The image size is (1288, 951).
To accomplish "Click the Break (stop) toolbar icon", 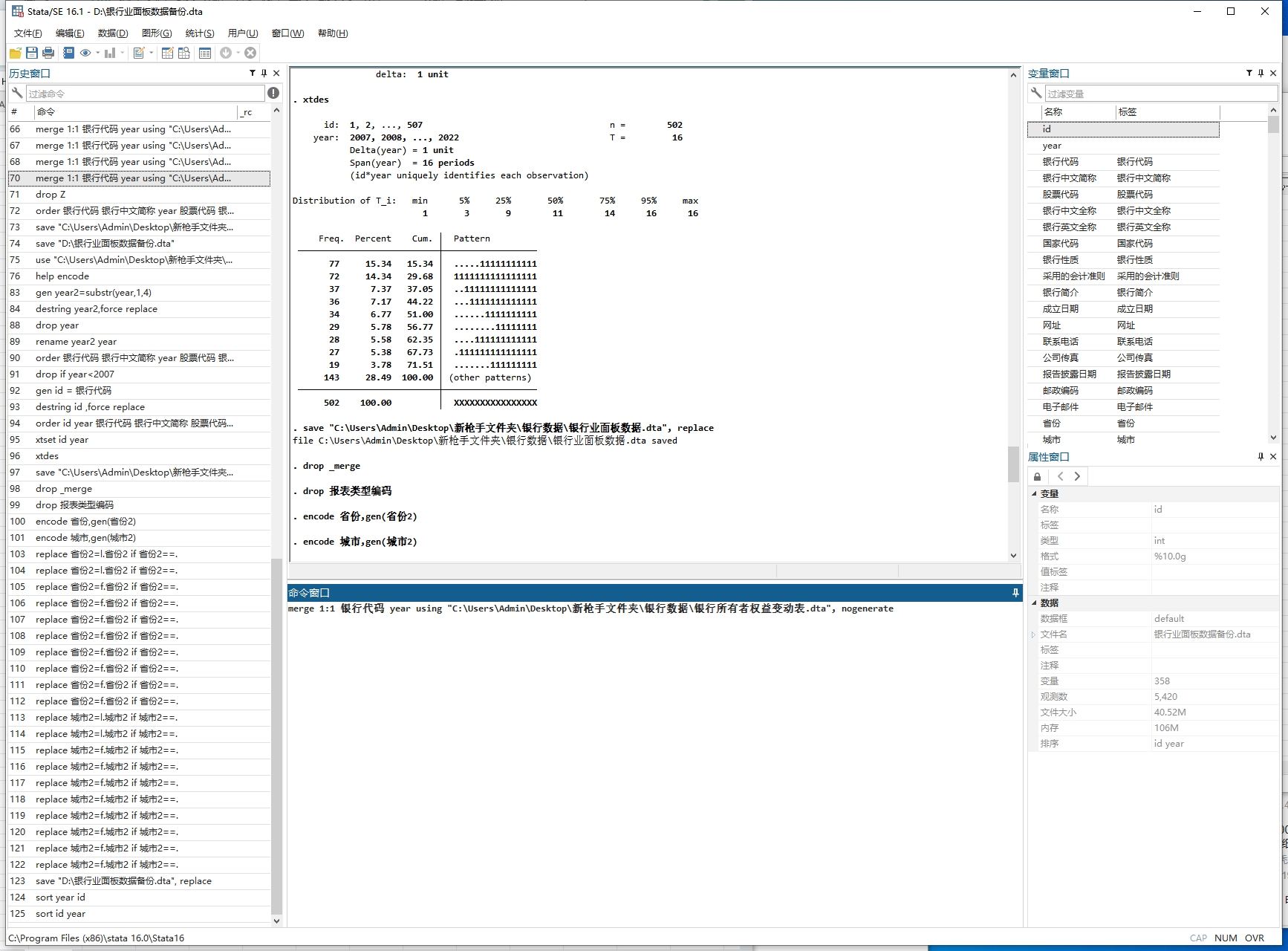I will [250, 53].
